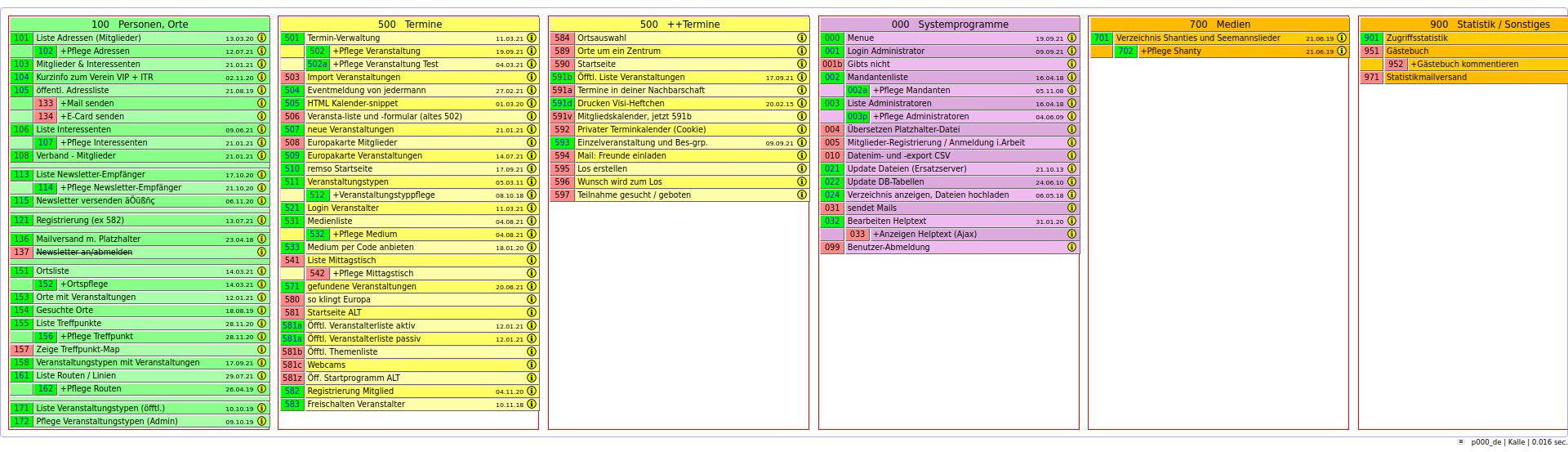1568x452 pixels.
Task: Open info icon for Zeige Treffpunkt-Map
Action: [262, 350]
